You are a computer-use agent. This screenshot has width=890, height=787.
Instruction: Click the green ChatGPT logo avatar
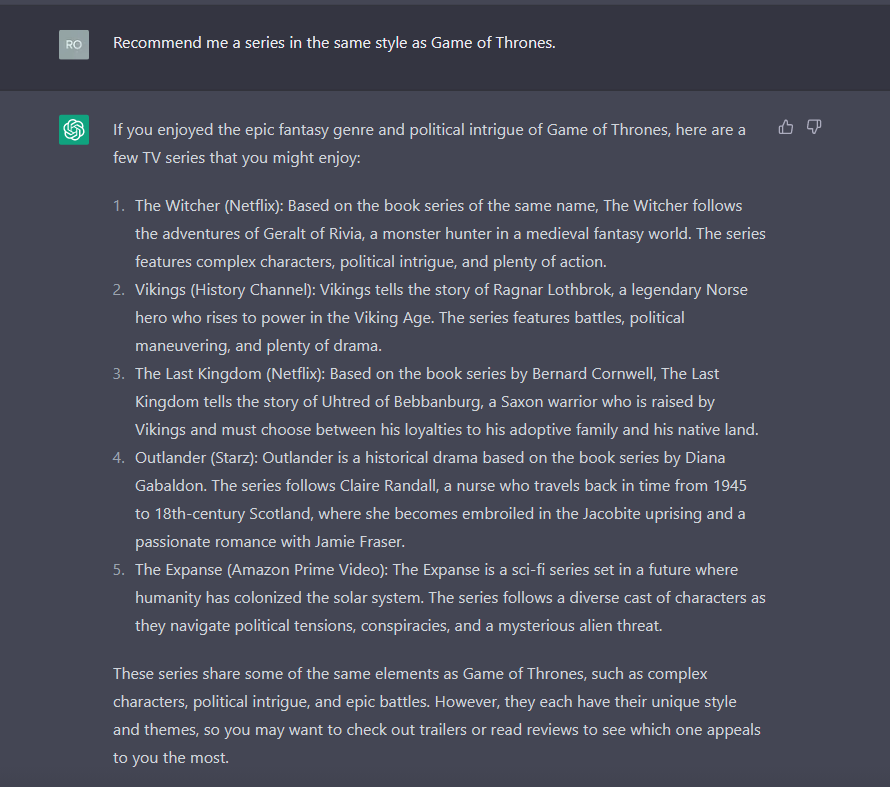pos(74,130)
